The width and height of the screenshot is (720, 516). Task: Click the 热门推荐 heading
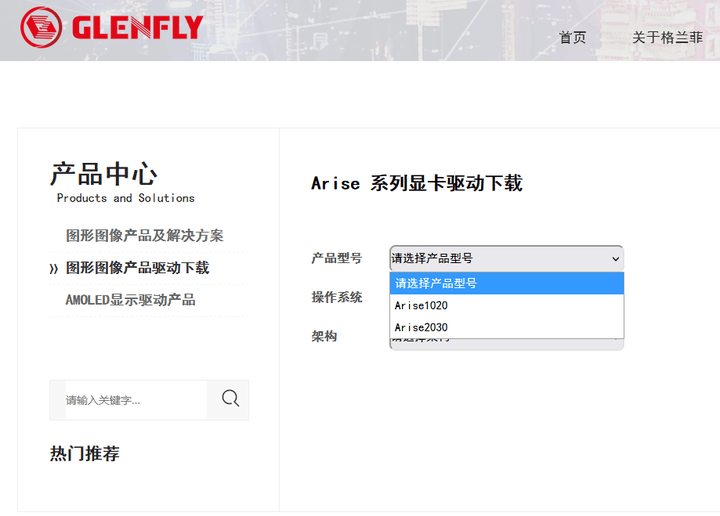[84, 454]
